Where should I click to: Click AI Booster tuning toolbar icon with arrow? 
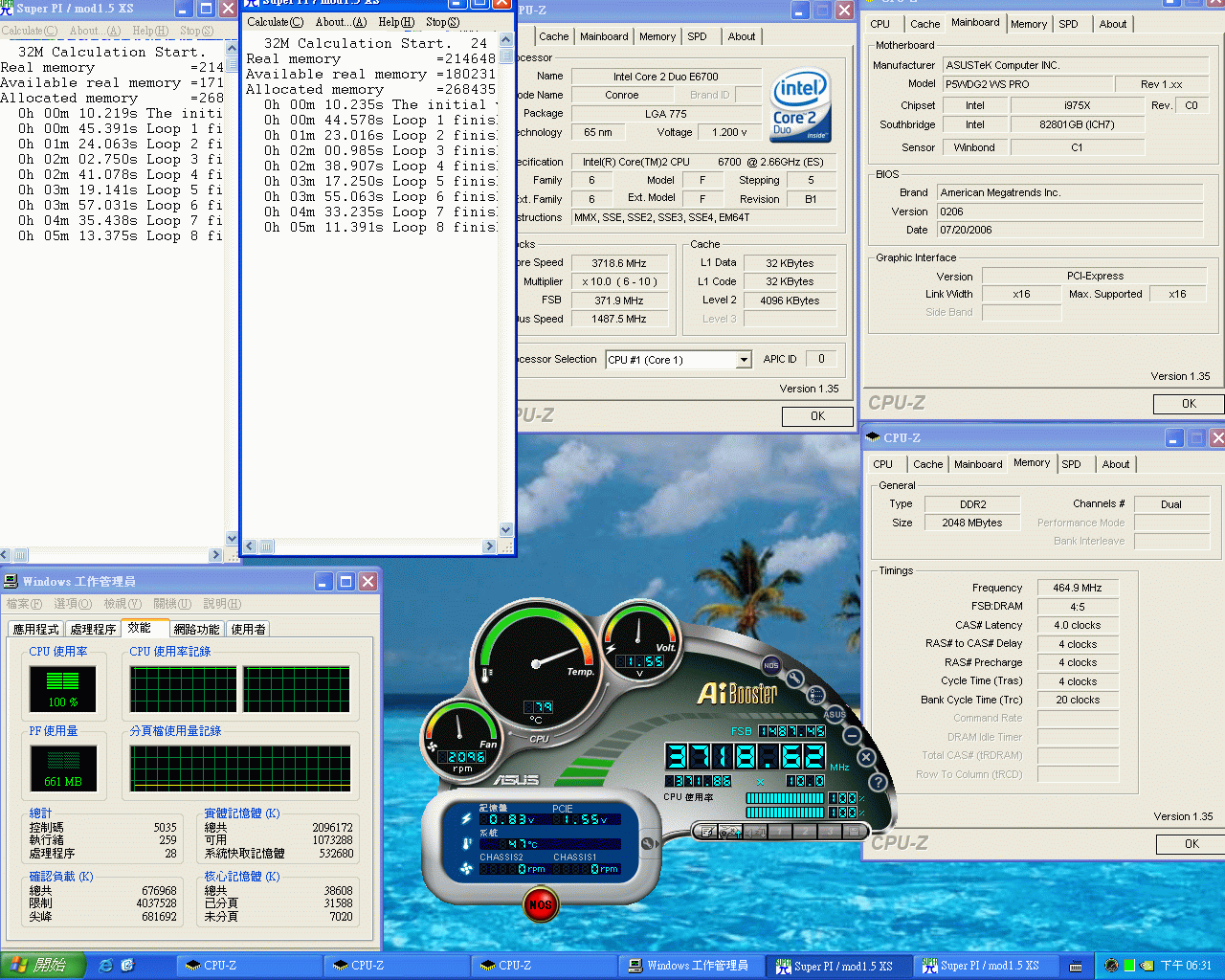(x=730, y=832)
